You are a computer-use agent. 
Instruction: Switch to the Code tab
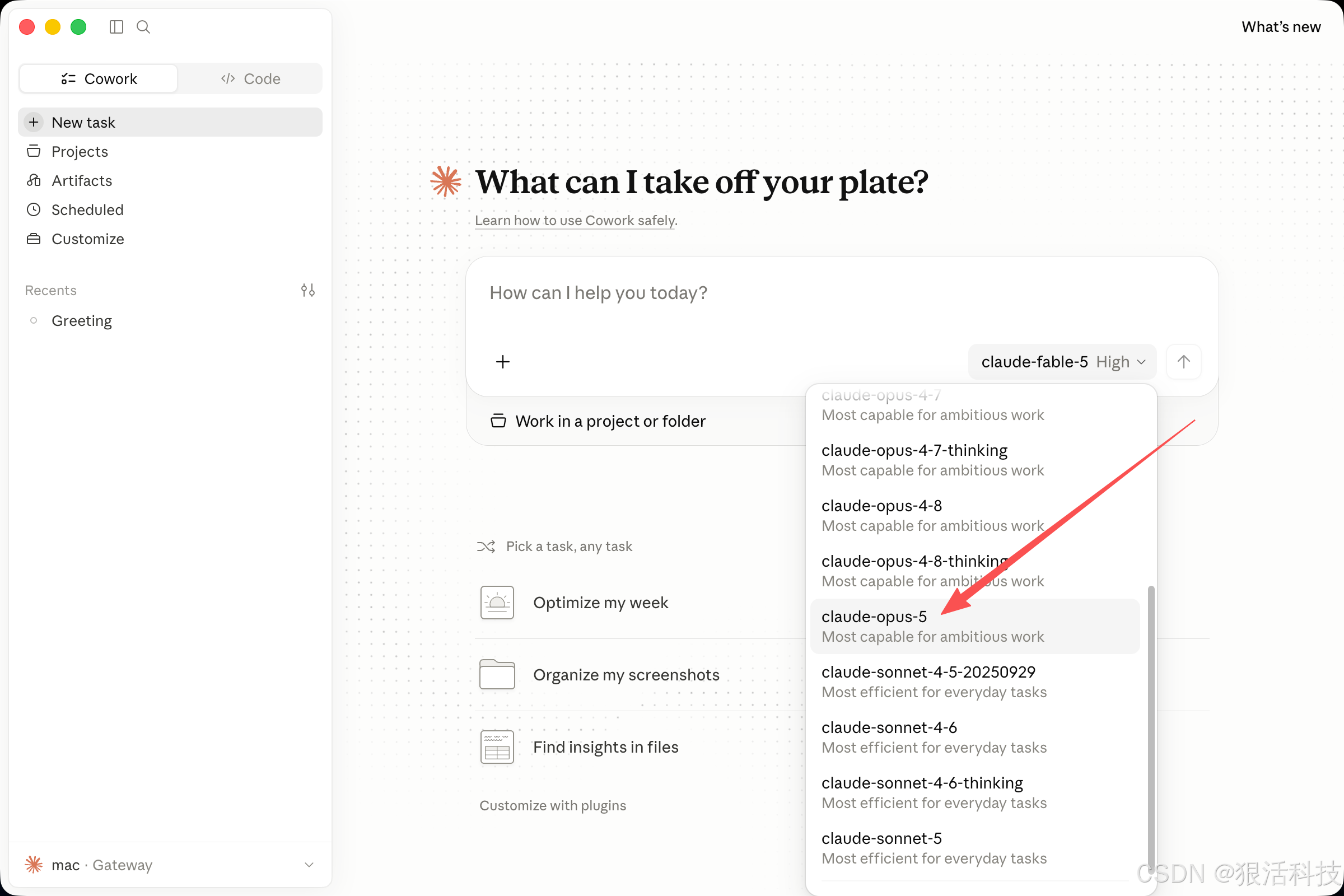pos(250,78)
